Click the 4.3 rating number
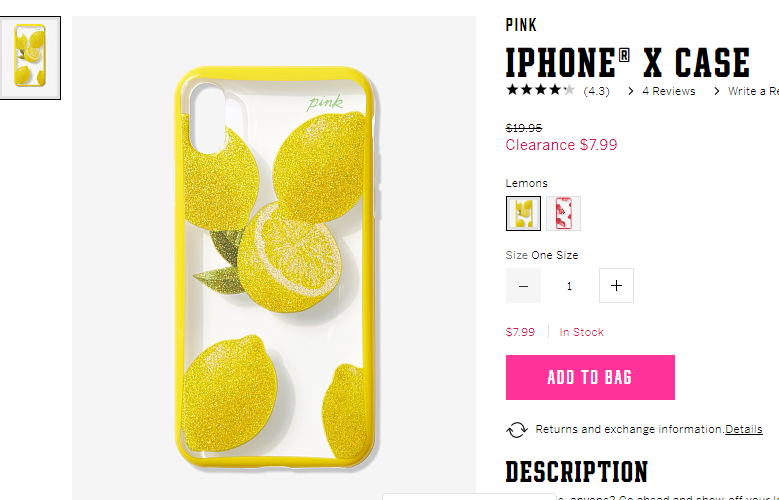The height and width of the screenshot is (500, 779). [596, 91]
